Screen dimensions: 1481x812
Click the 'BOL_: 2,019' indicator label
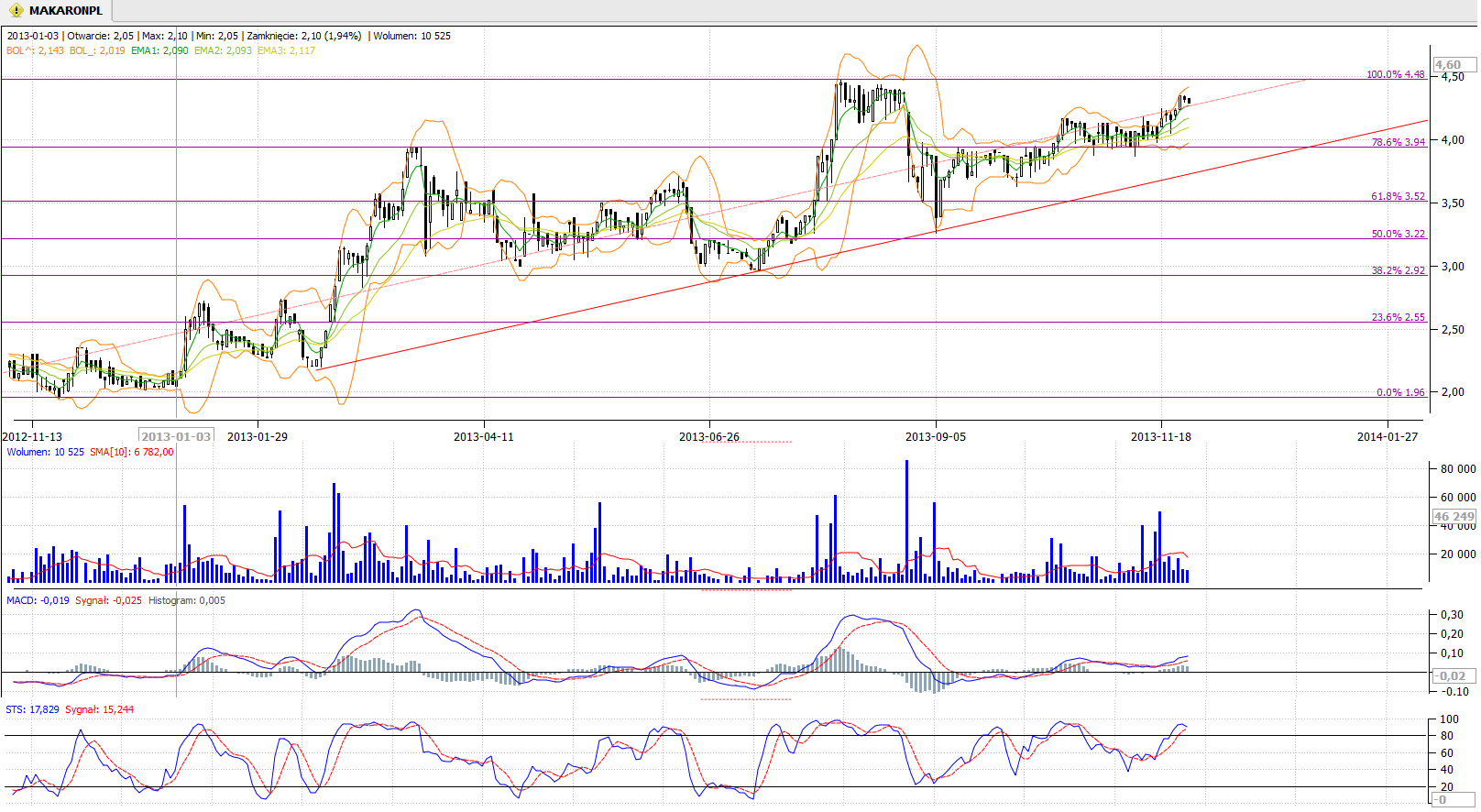pos(97,51)
